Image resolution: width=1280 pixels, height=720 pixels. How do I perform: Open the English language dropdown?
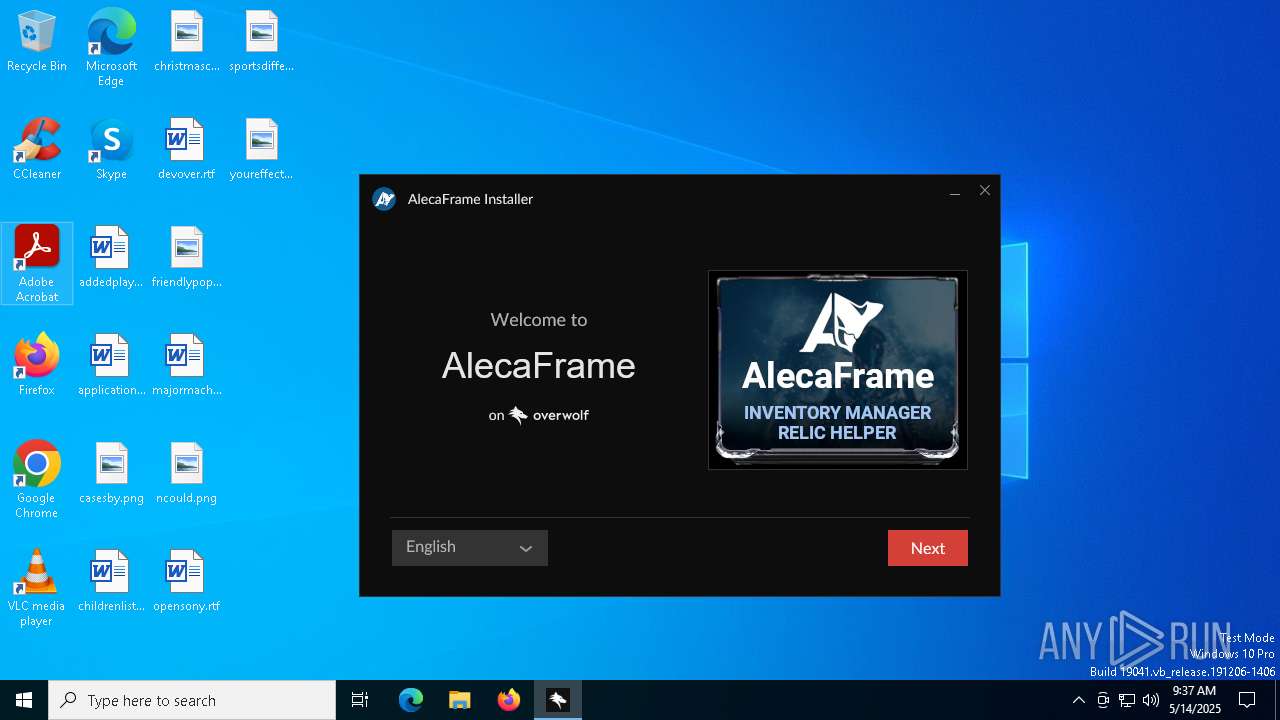(469, 548)
